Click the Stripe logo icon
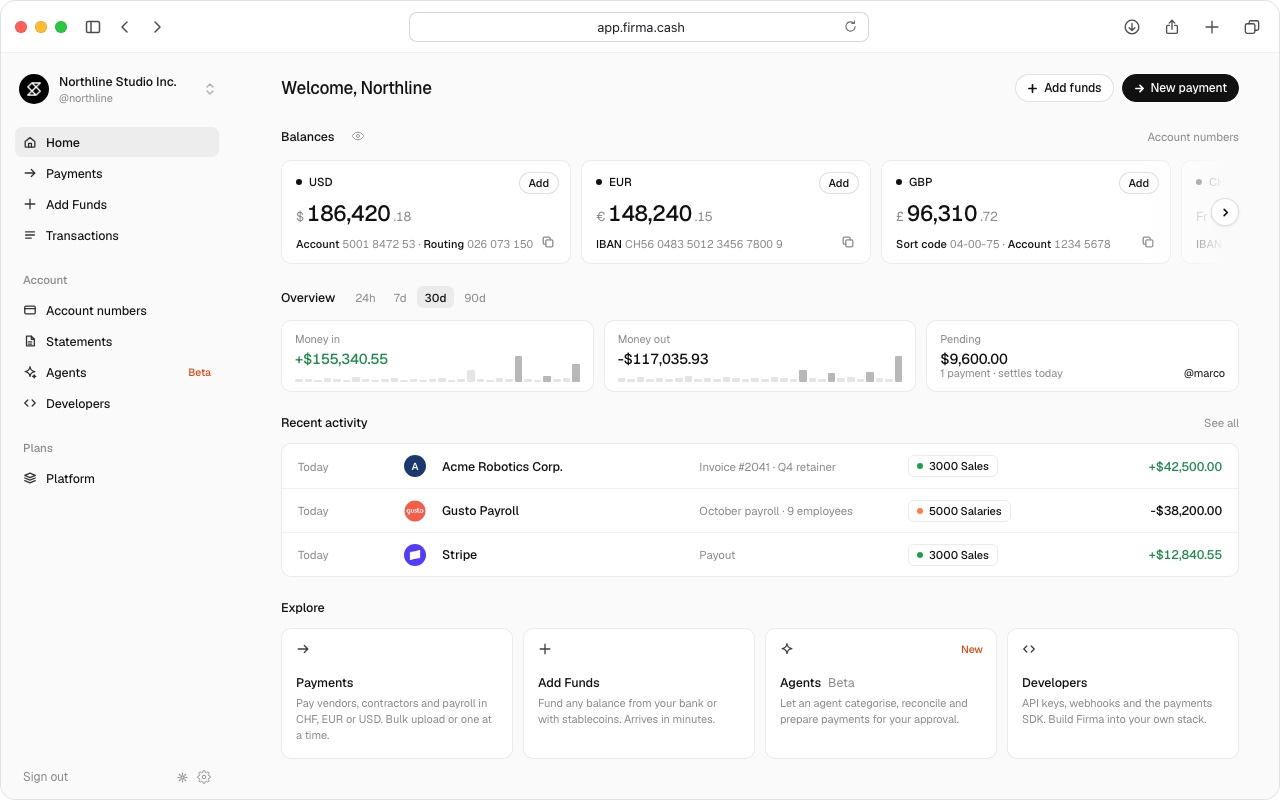This screenshot has height=800, width=1280. point(415,554)
